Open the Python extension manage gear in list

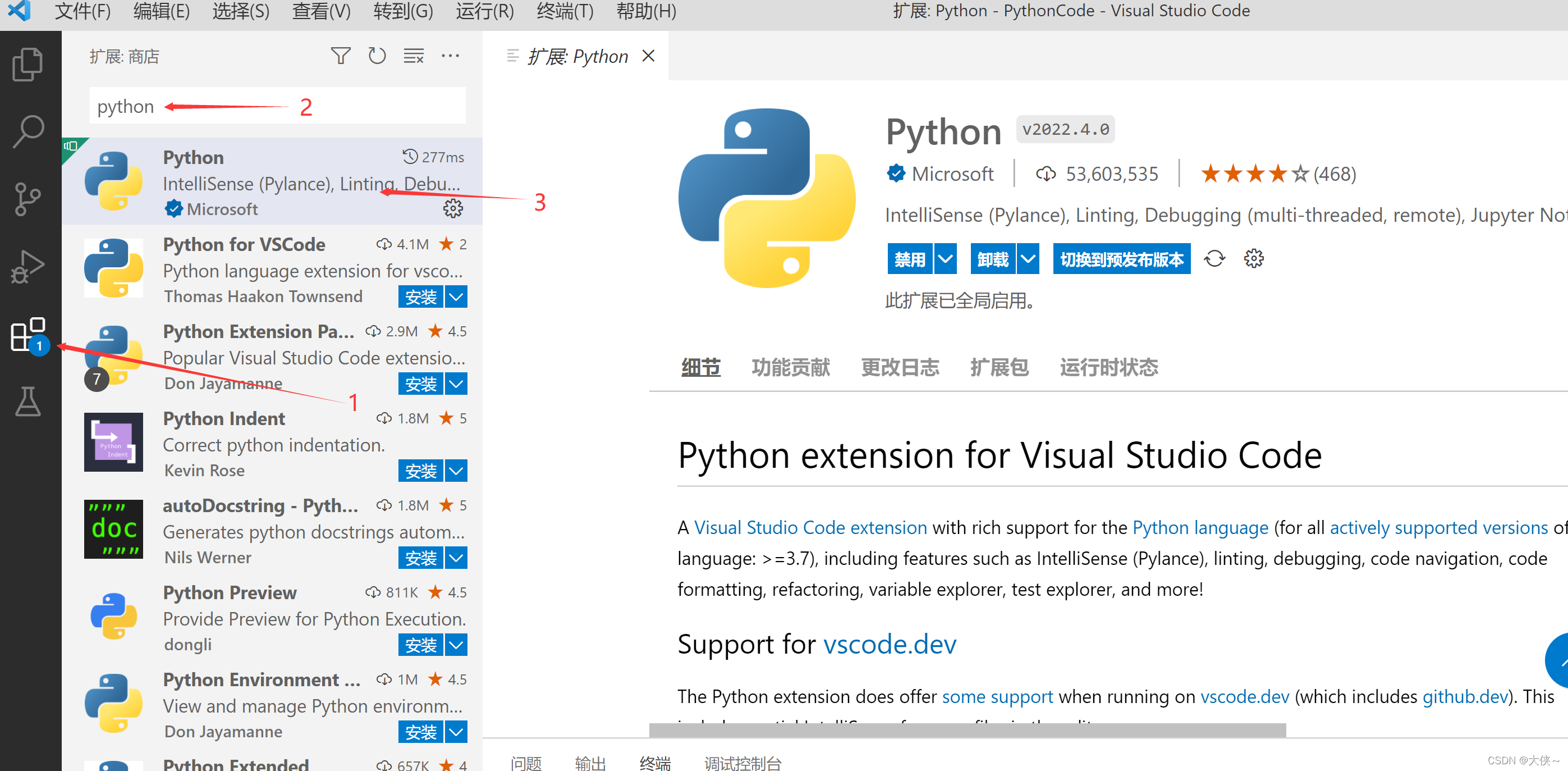tap(452, 208)
